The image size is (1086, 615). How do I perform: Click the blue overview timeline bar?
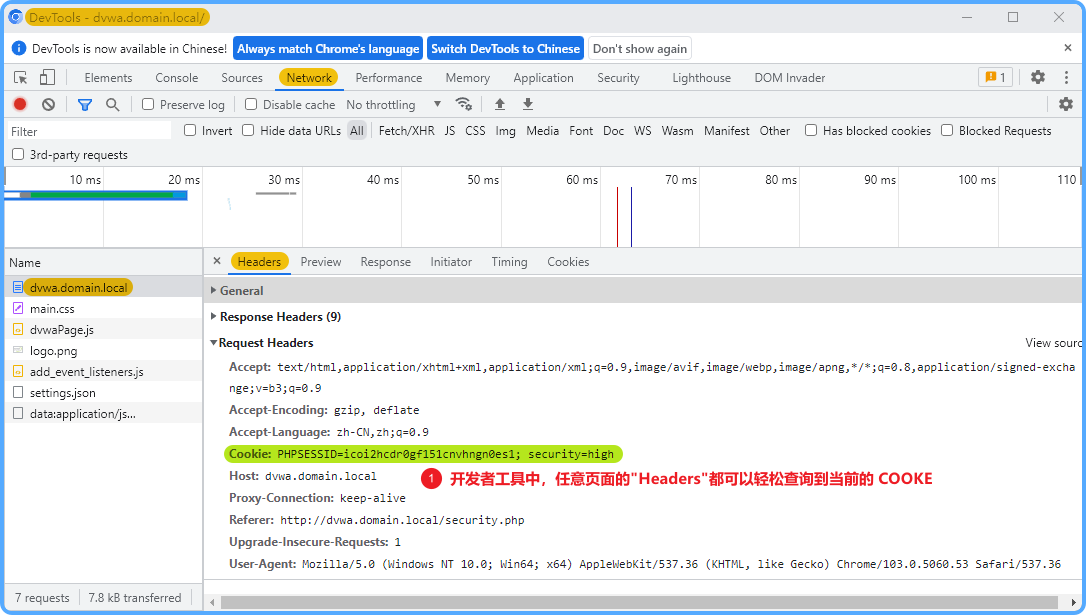tap(96, 195)
